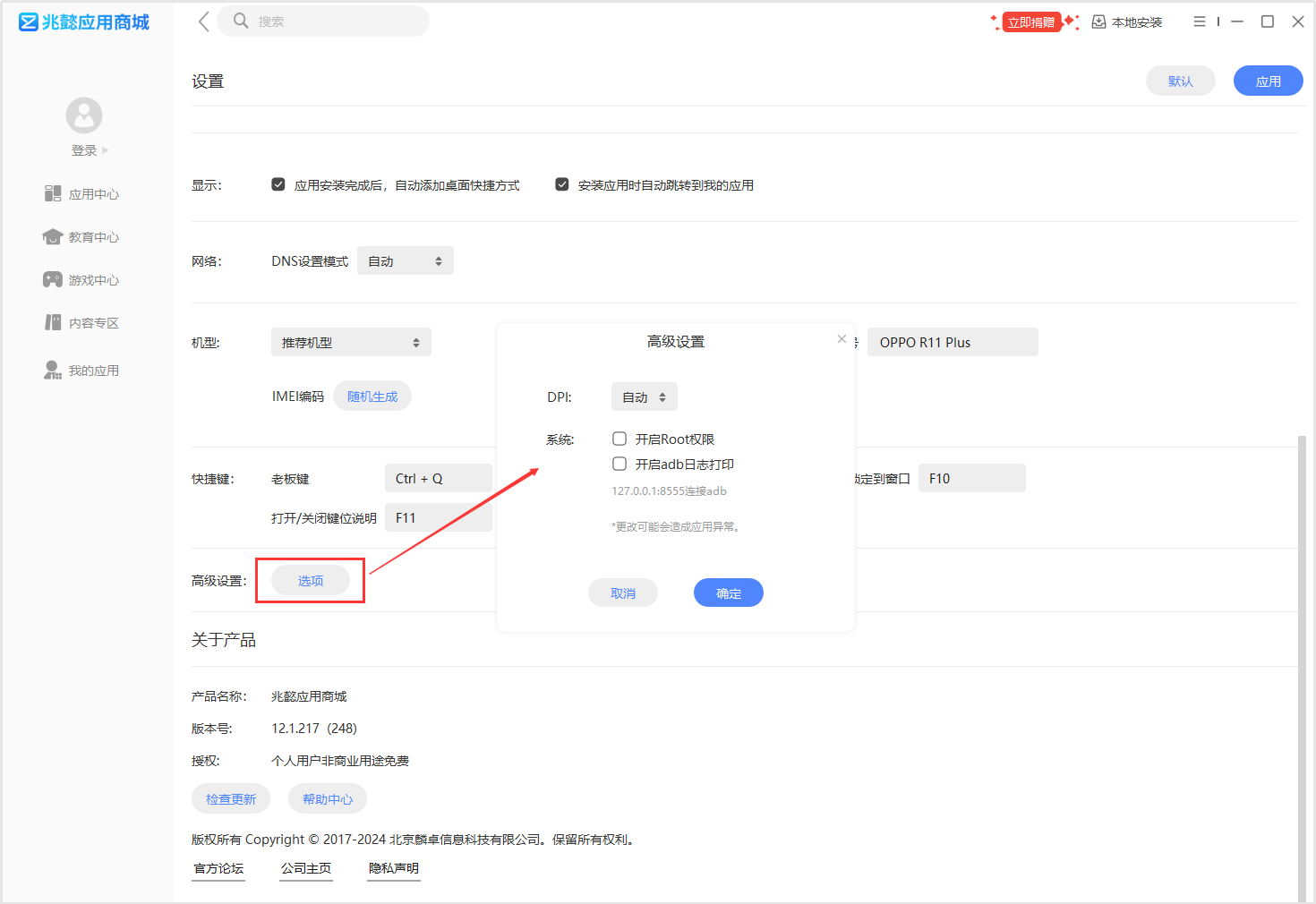Click the back arrow icon
The image size is (1316, 904).
click(x=203, y=21)
